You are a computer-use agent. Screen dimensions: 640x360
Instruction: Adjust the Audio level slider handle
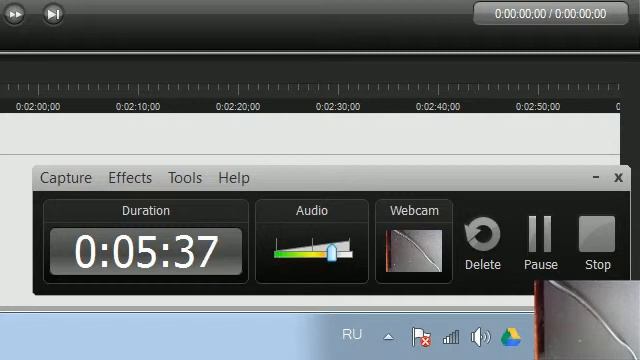coord(331,253)
